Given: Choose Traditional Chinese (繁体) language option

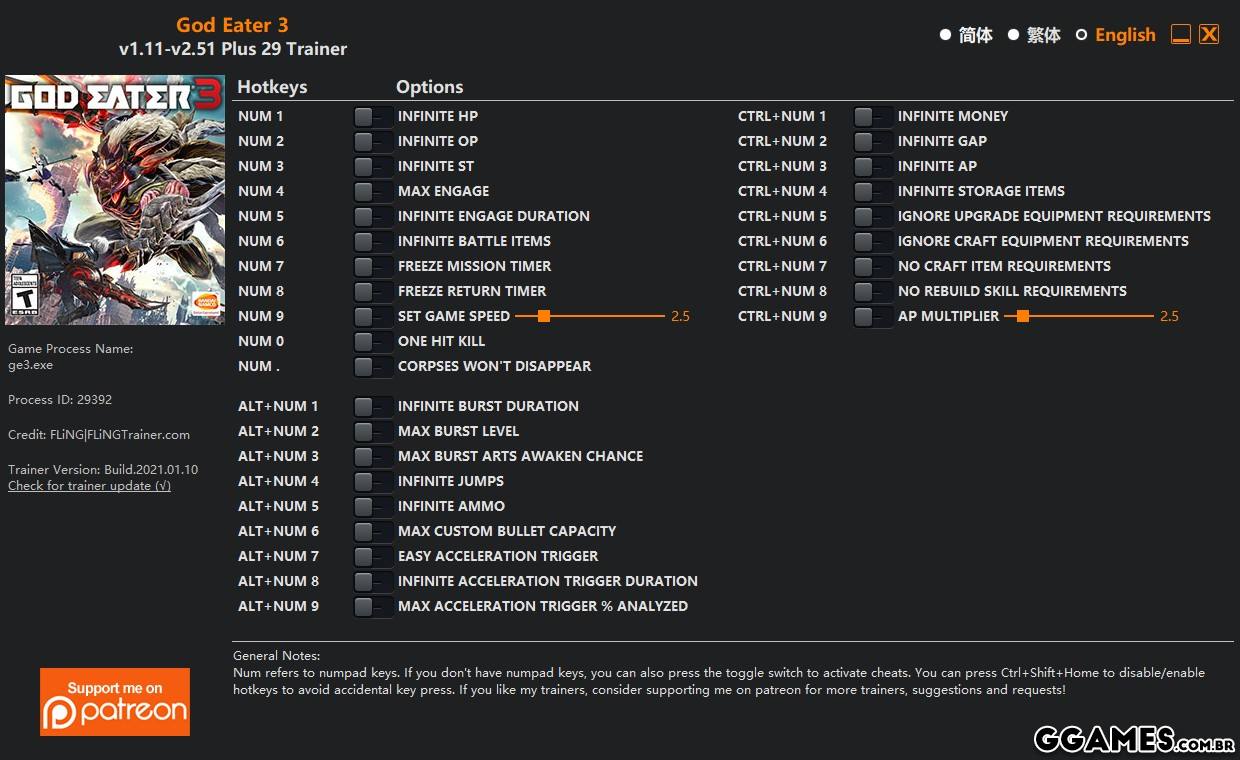Looking at the screenshot, I should pos(1013,35).
